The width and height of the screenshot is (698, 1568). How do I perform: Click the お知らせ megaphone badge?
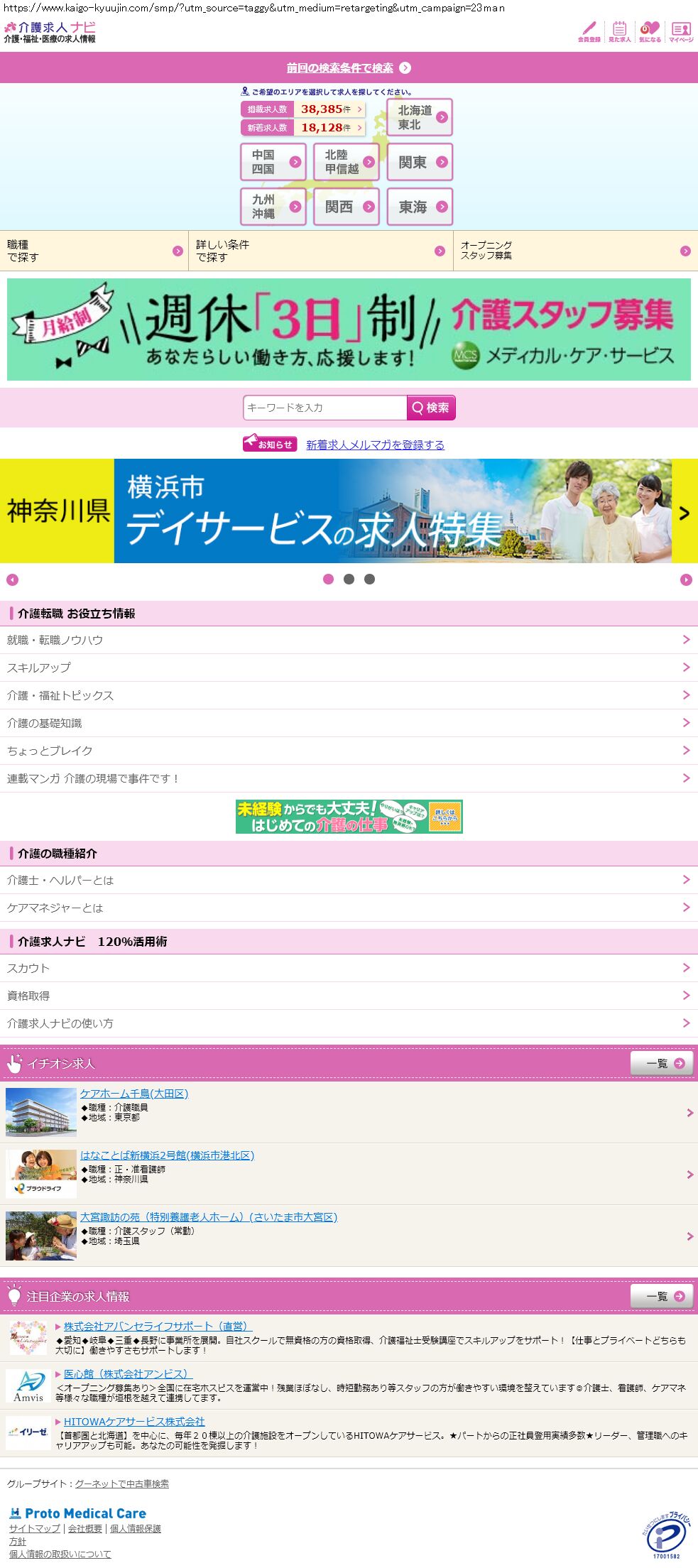[x=270, y=443]
